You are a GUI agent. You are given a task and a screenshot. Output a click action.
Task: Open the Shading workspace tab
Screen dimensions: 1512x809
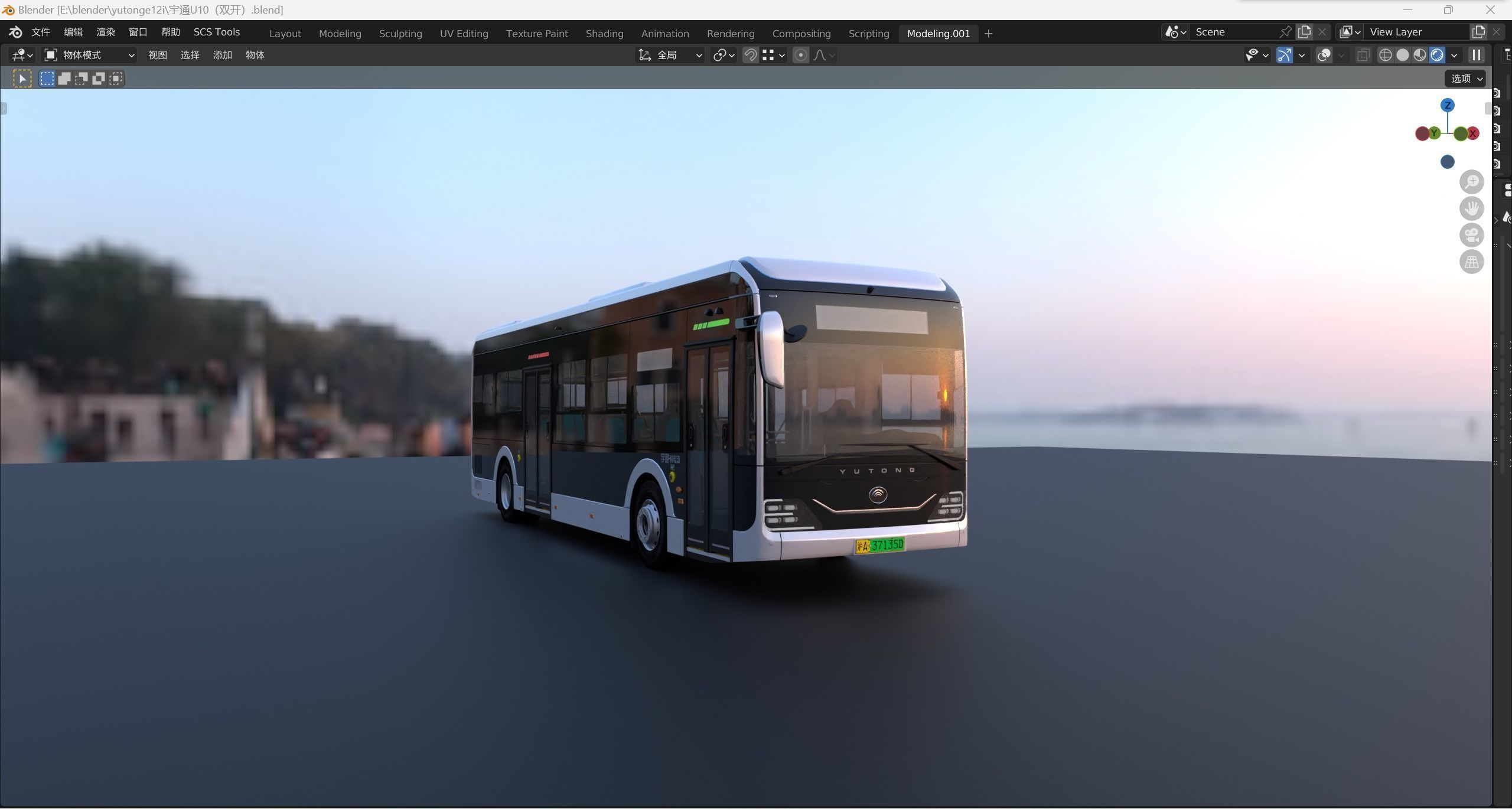pyautogui.click(x=604, y=34)
